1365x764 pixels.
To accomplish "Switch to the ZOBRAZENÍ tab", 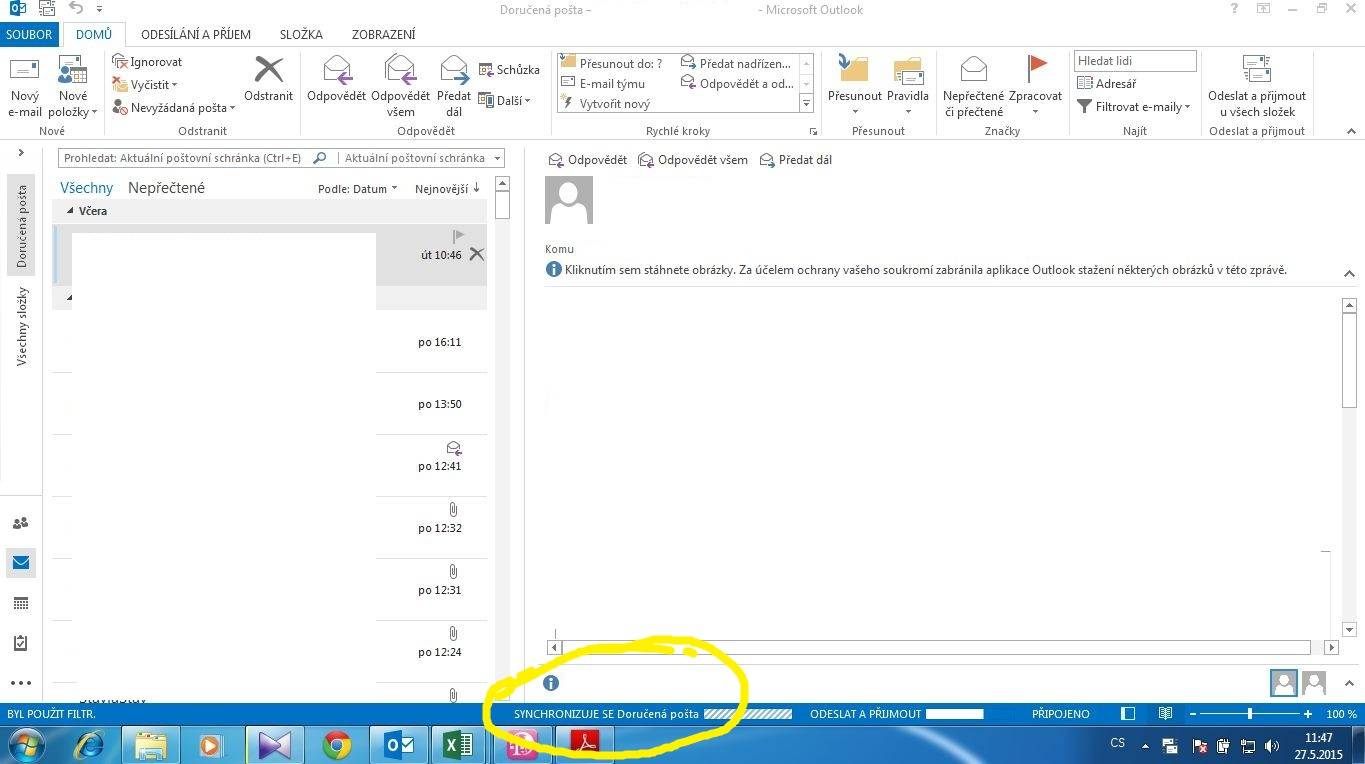I will pyautogui.click(x=382, y=34).
